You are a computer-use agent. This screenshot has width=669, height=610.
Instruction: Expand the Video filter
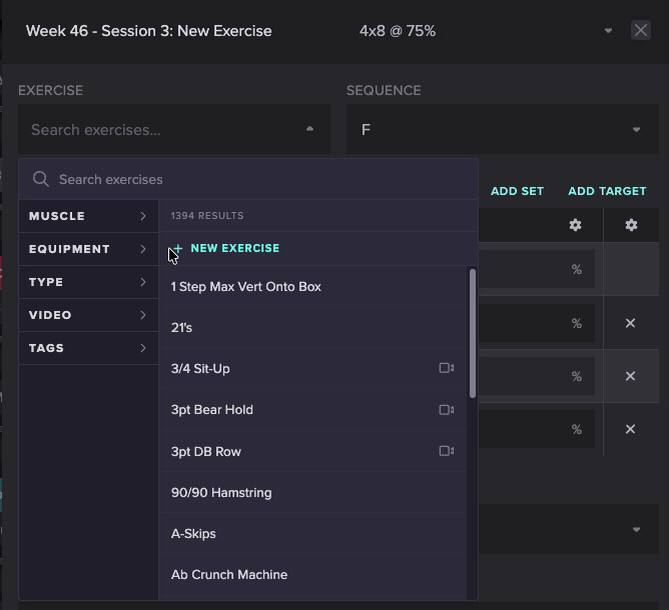(88, 315)
